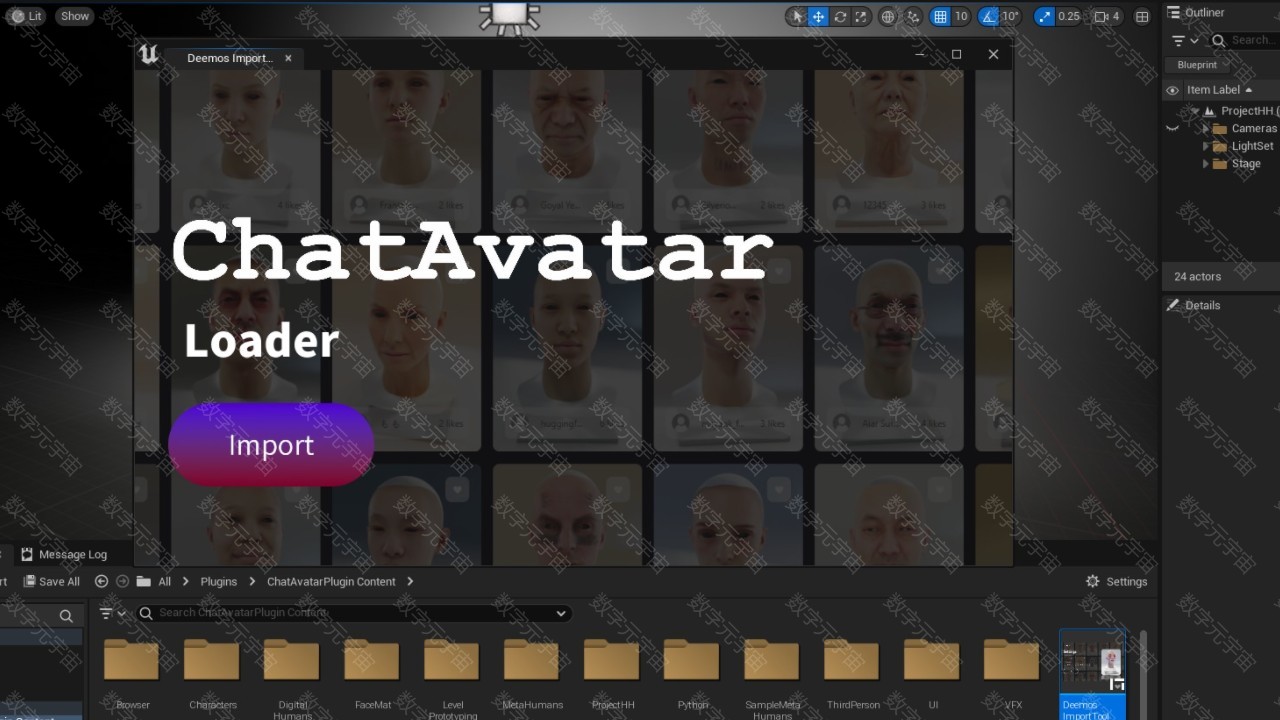Click the sources panel search icon
The height and width of the screenshot is (720, 1280).
66,616
